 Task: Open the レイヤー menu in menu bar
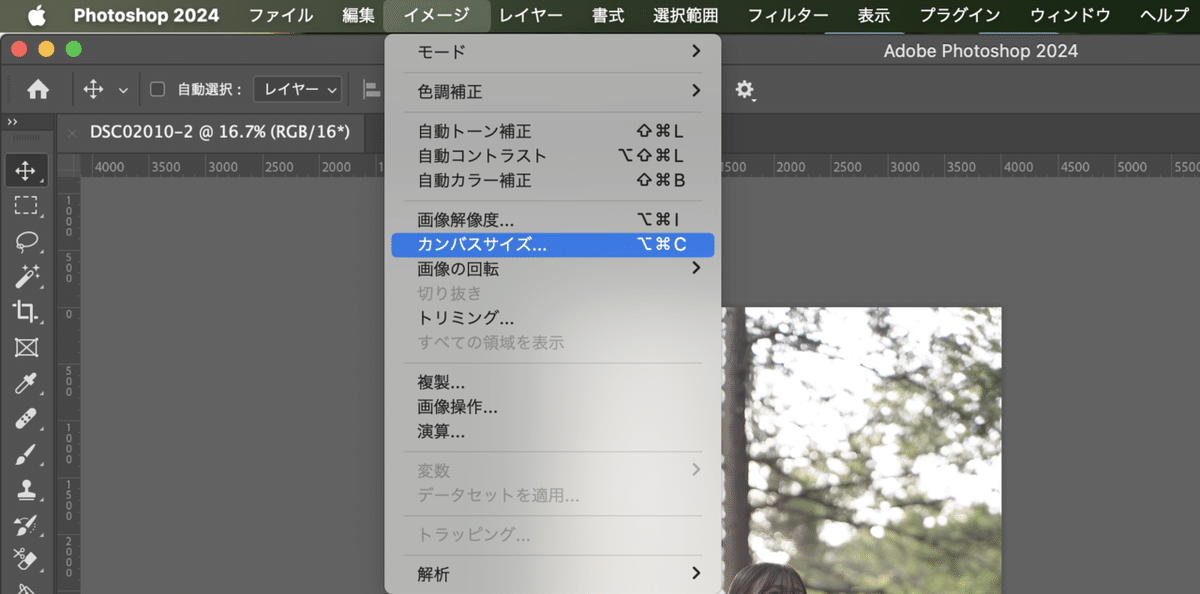click(x=530, y=15)
